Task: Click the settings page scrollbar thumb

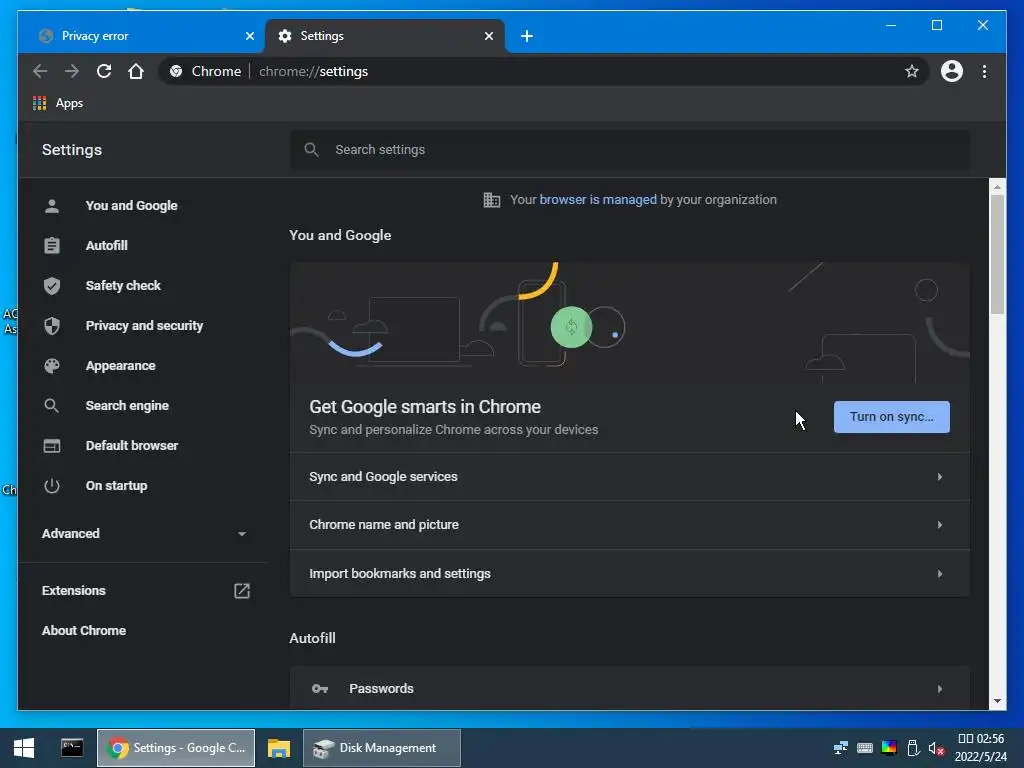Action: 997,255
